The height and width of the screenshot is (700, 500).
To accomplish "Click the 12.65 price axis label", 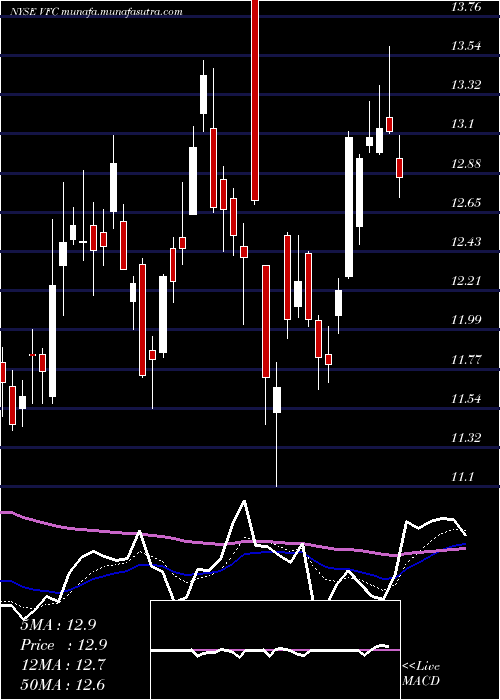I will [466, 203].
